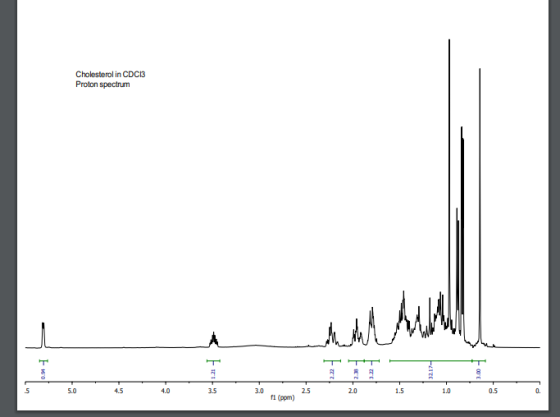Image resolution: width=560 pixels, height=417 pixels.
Task: Click the 2.5 axis tick label
Action: click(306, 391)
